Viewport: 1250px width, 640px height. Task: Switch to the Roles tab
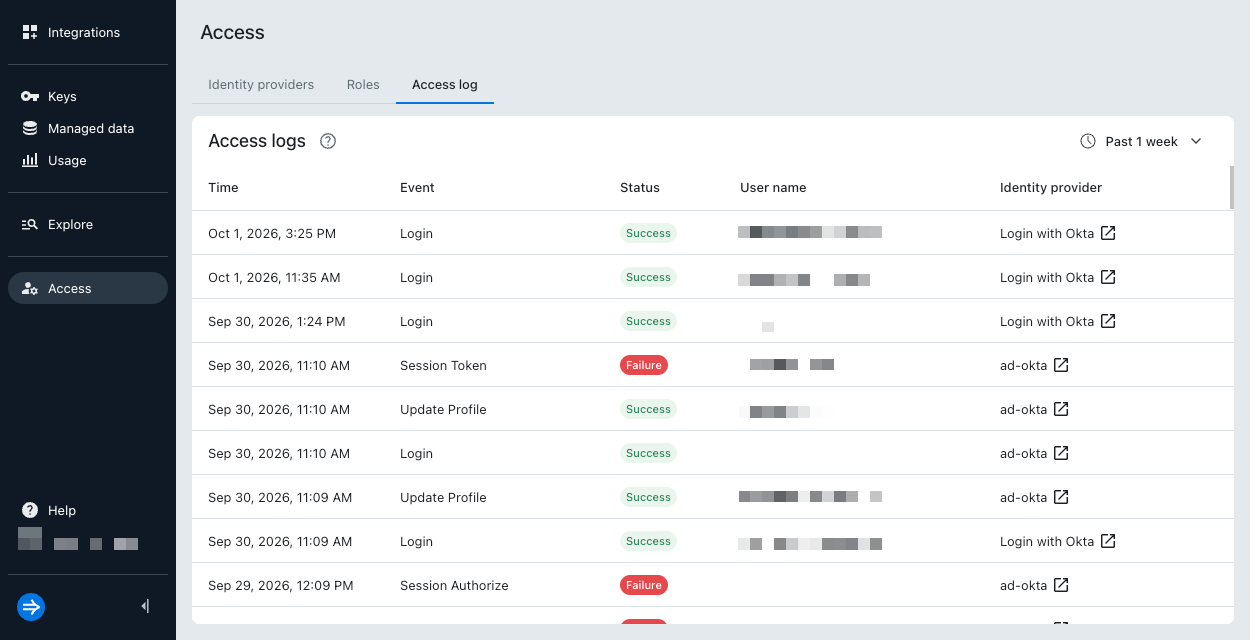pos(363,85)
